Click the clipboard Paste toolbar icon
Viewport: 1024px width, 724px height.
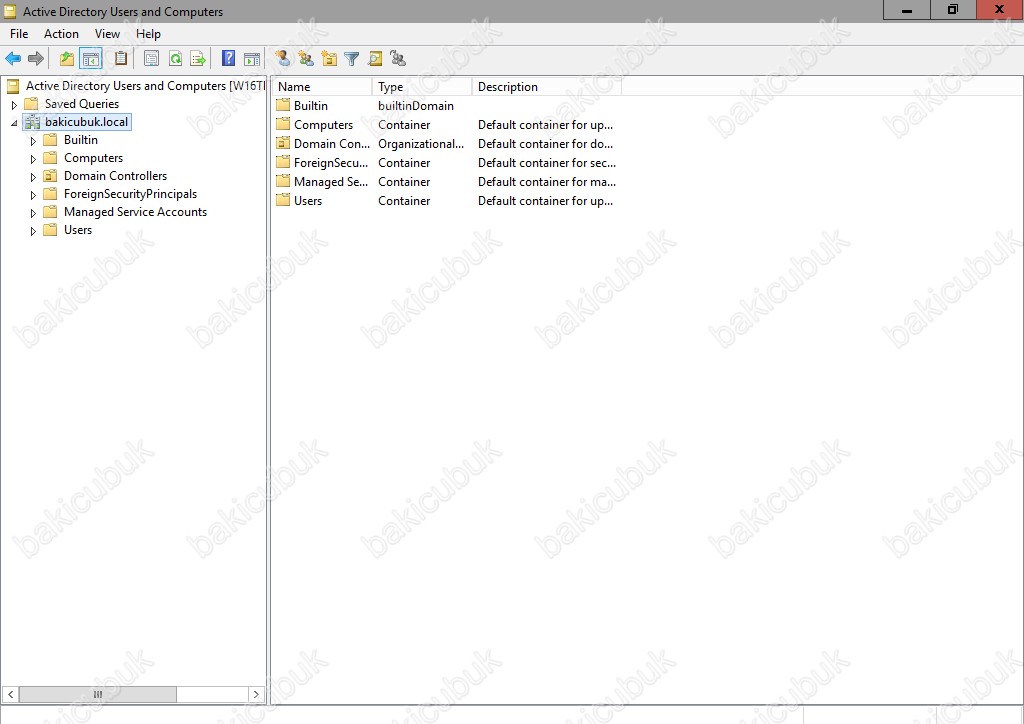pyautogui.click(x=121, y=59)
